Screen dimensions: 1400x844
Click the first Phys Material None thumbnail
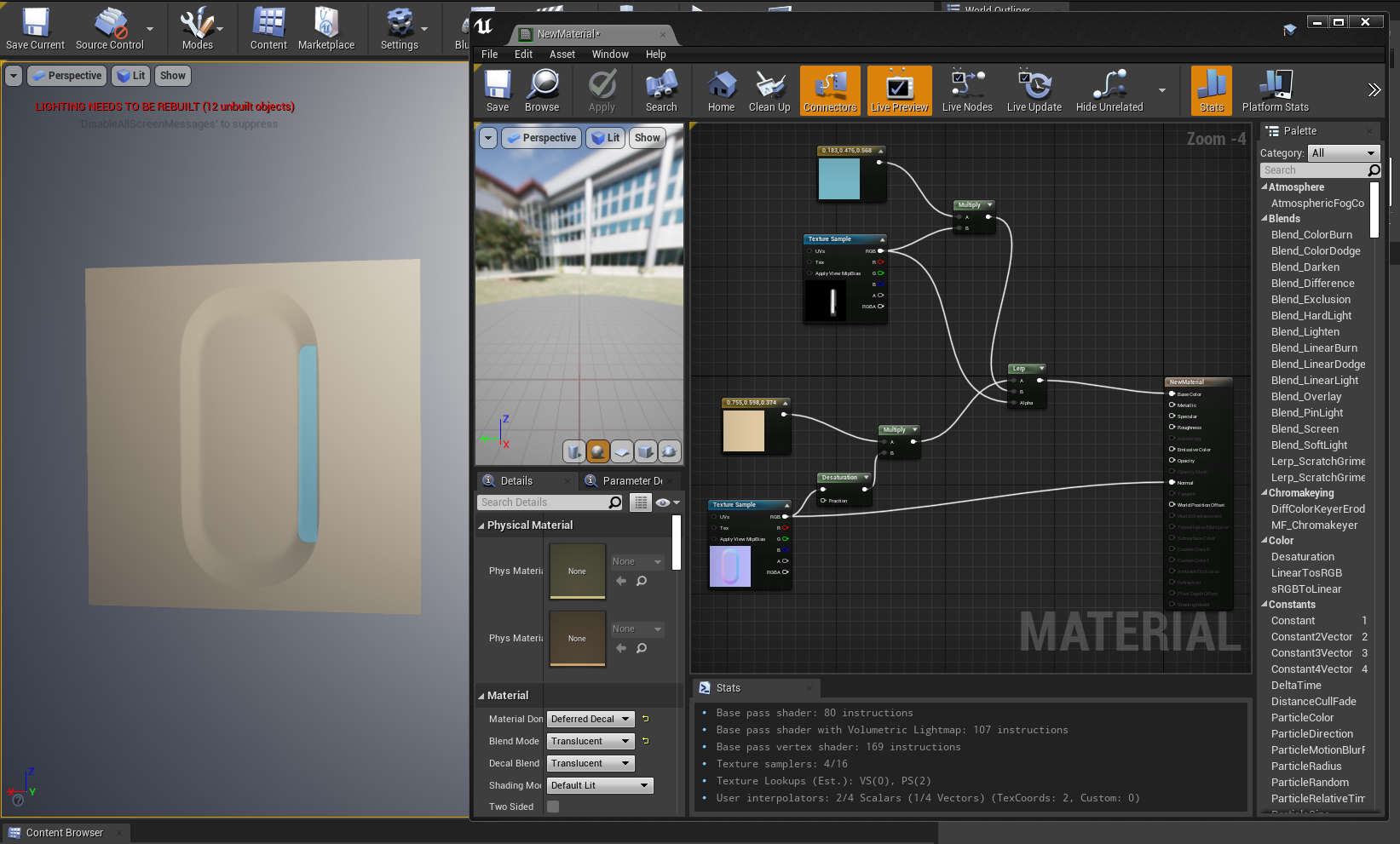[x=577, y=571]
